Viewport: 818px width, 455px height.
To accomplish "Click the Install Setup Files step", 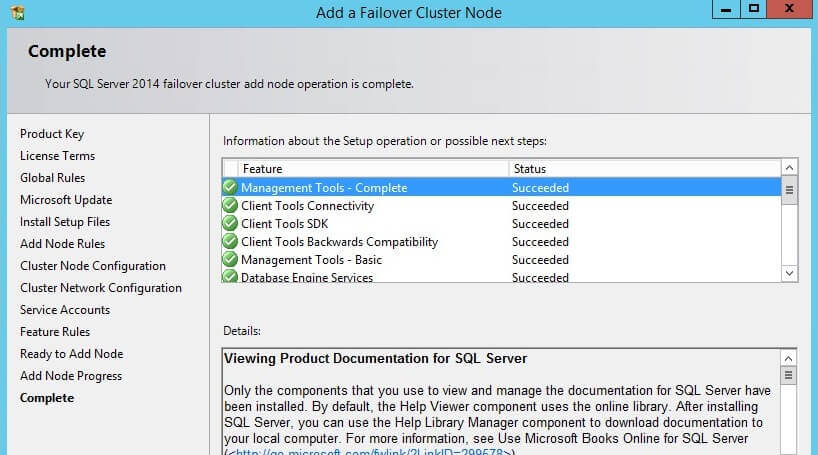I will point(65,222).
